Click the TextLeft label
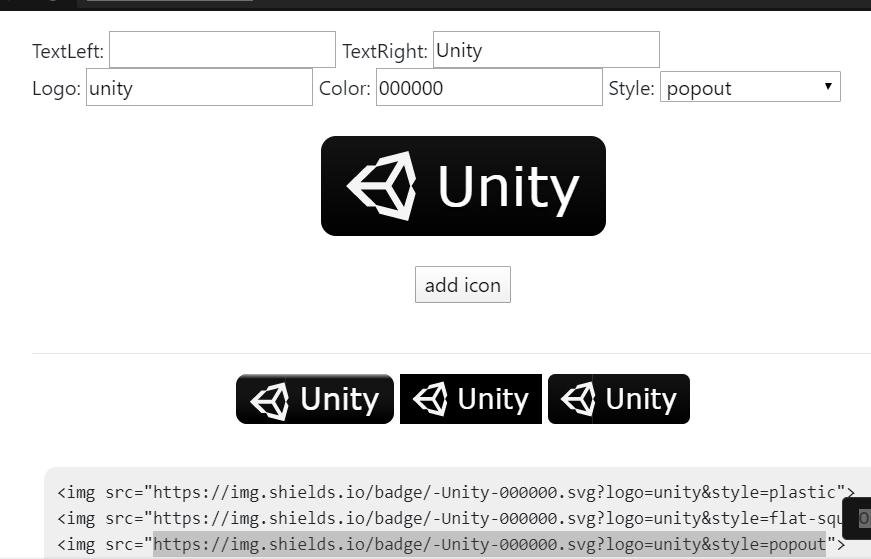 (x=68, y=51)
